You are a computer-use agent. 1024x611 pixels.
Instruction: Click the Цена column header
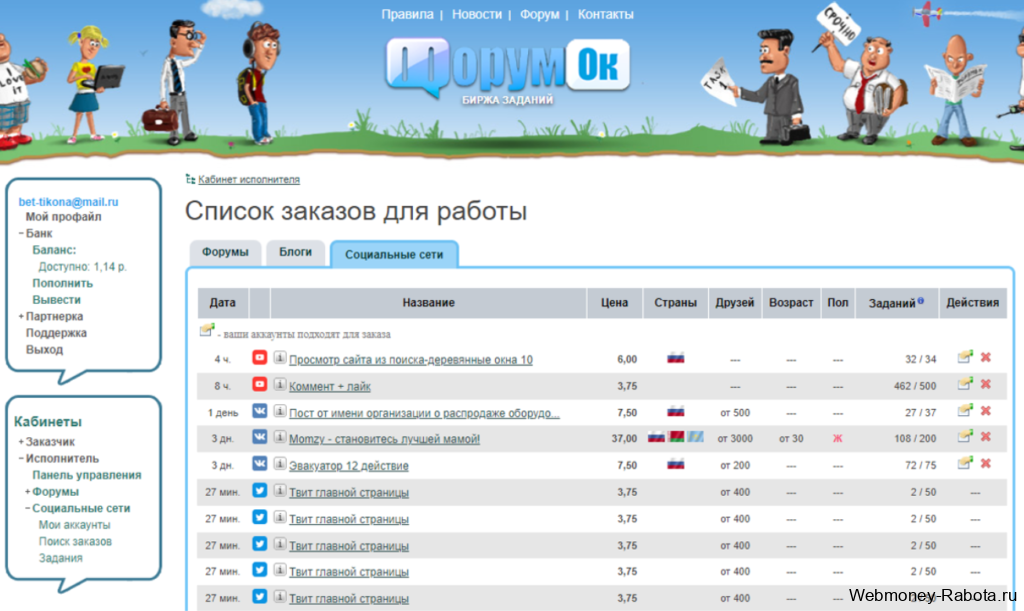pos(615,303)
